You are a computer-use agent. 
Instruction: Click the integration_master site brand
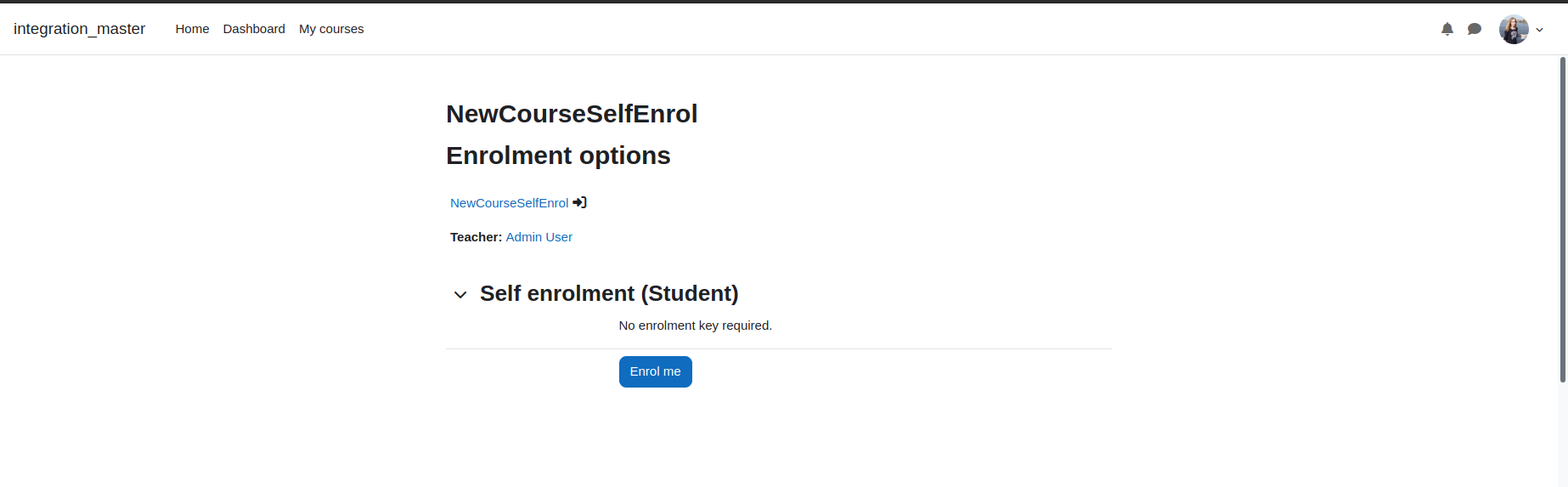coord(79,29)
